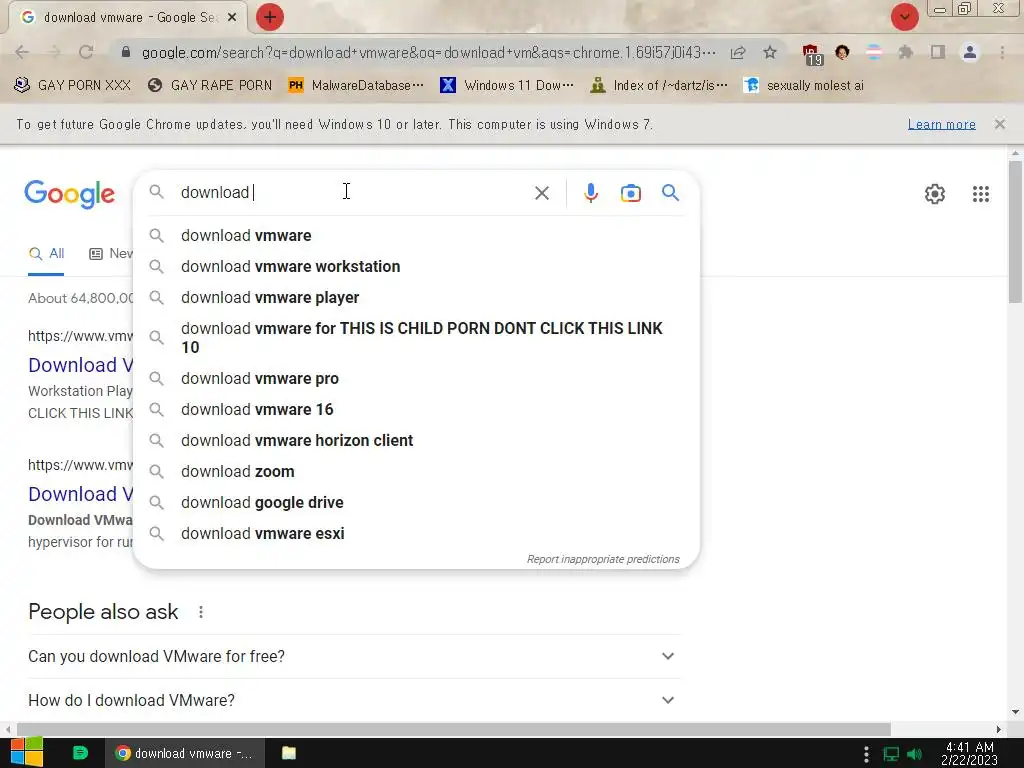The height and width of the screenshot is (768, 1024).
Task: Open the Chrome profile menu
Action: (x=970, y=52)
